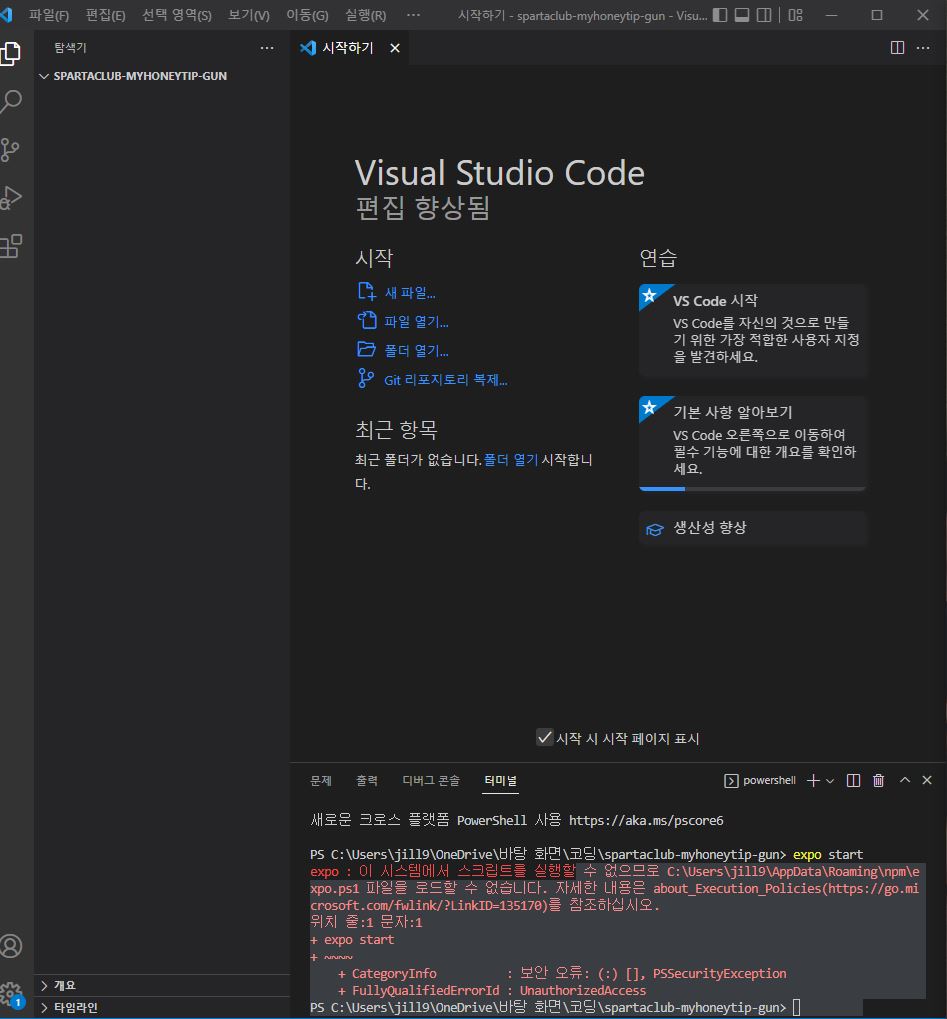Expand the 개요 outline section
This screenshot has height=1019, width=947.
coord(162,985)
